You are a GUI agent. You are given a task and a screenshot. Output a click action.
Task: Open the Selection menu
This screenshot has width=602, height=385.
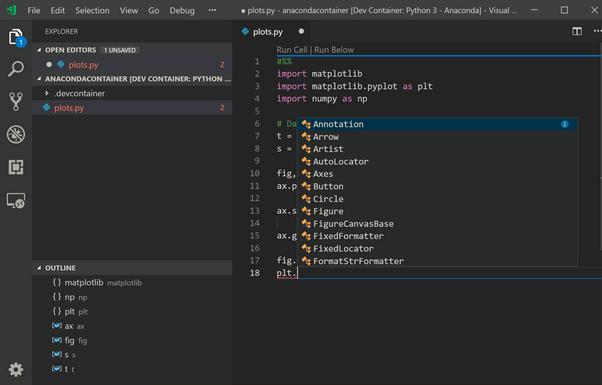(92, 10)
